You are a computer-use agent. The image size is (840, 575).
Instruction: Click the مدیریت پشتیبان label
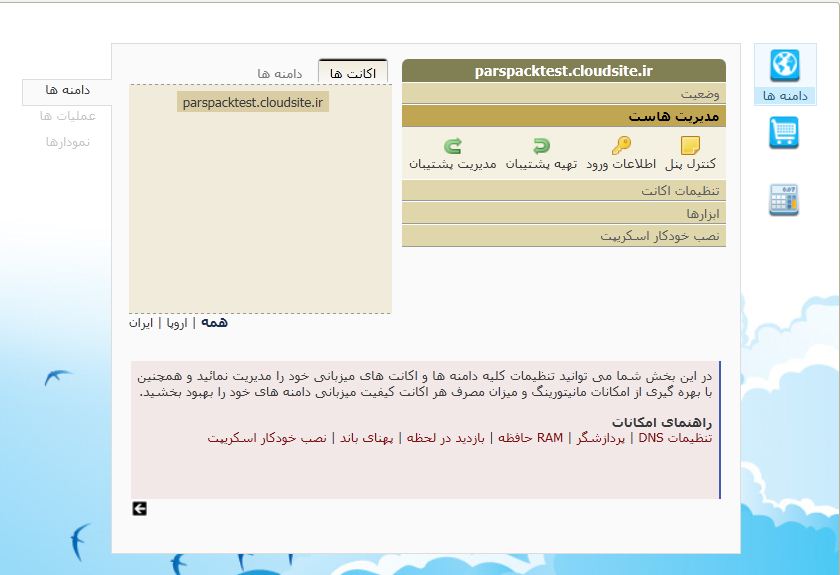pos(453,164)
